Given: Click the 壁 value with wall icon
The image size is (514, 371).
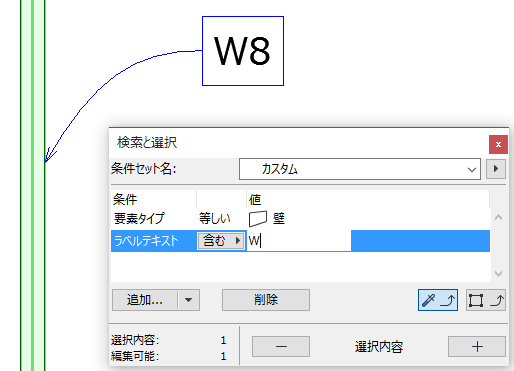Looking at the screenshot, I should coord(267,219).
